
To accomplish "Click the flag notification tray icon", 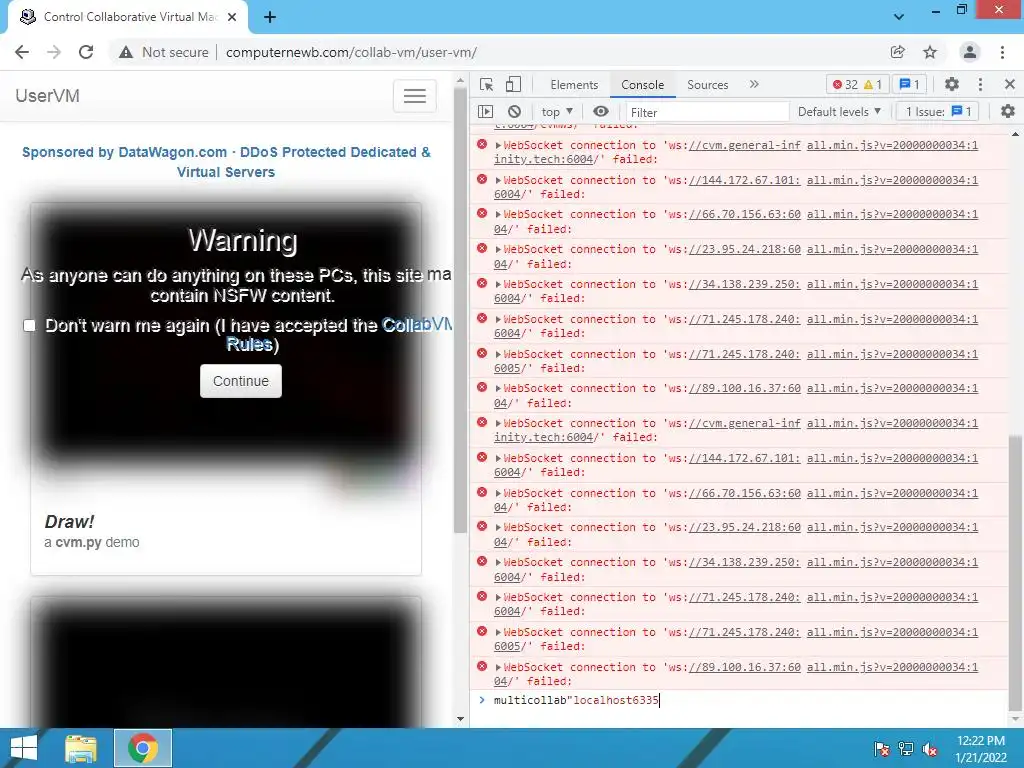I will pyautogui.click(x=882, y=749).
